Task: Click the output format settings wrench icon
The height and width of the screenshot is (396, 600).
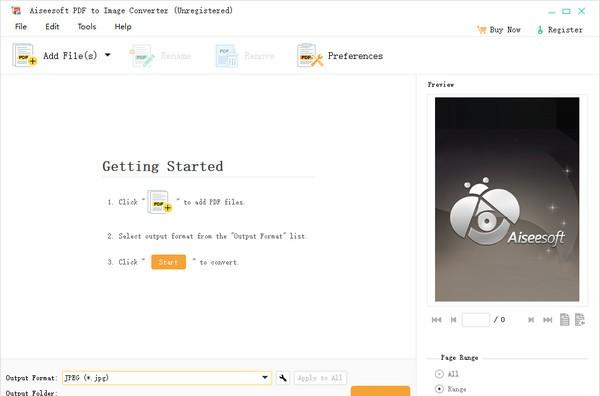Action: point(283,378)
